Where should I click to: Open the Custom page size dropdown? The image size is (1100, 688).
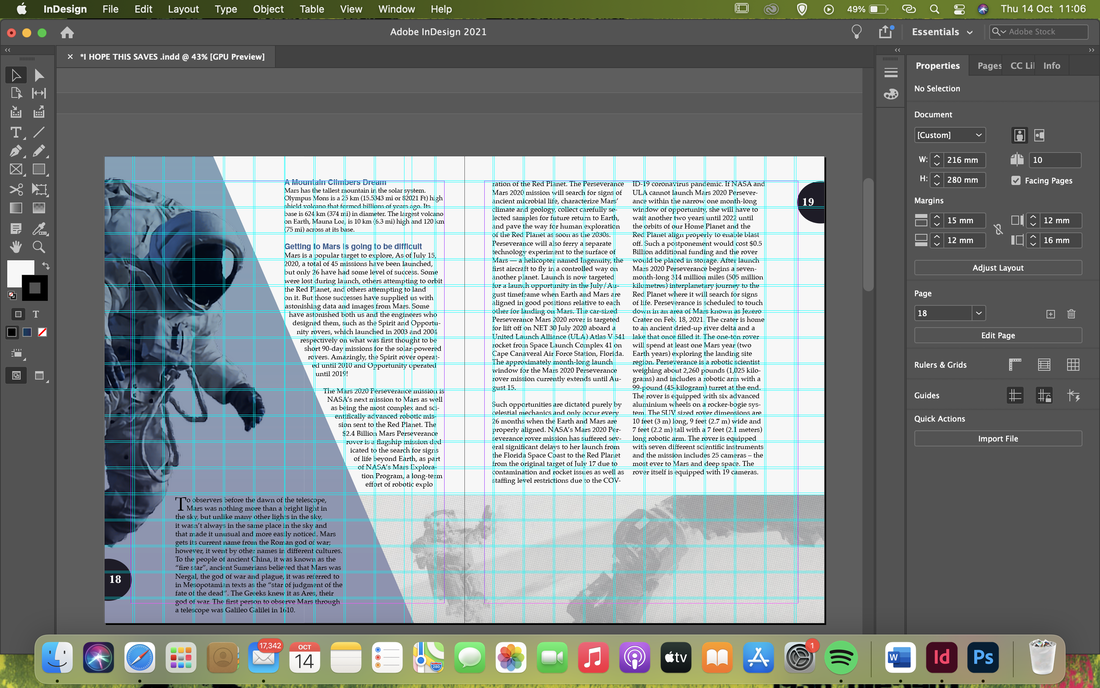coord(950,135)
